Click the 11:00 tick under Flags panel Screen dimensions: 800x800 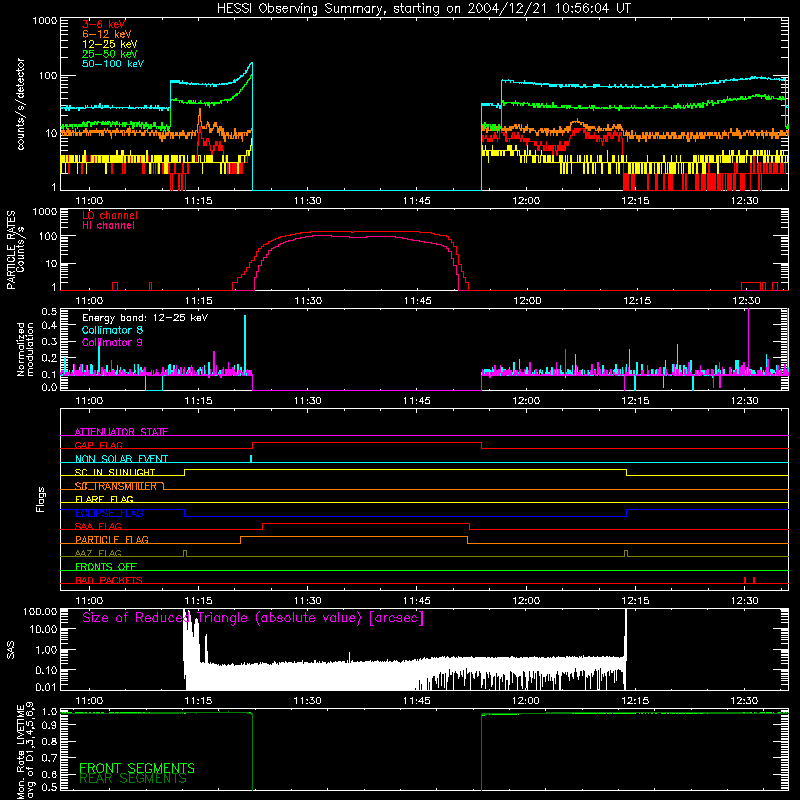click(x=89, y=601)
